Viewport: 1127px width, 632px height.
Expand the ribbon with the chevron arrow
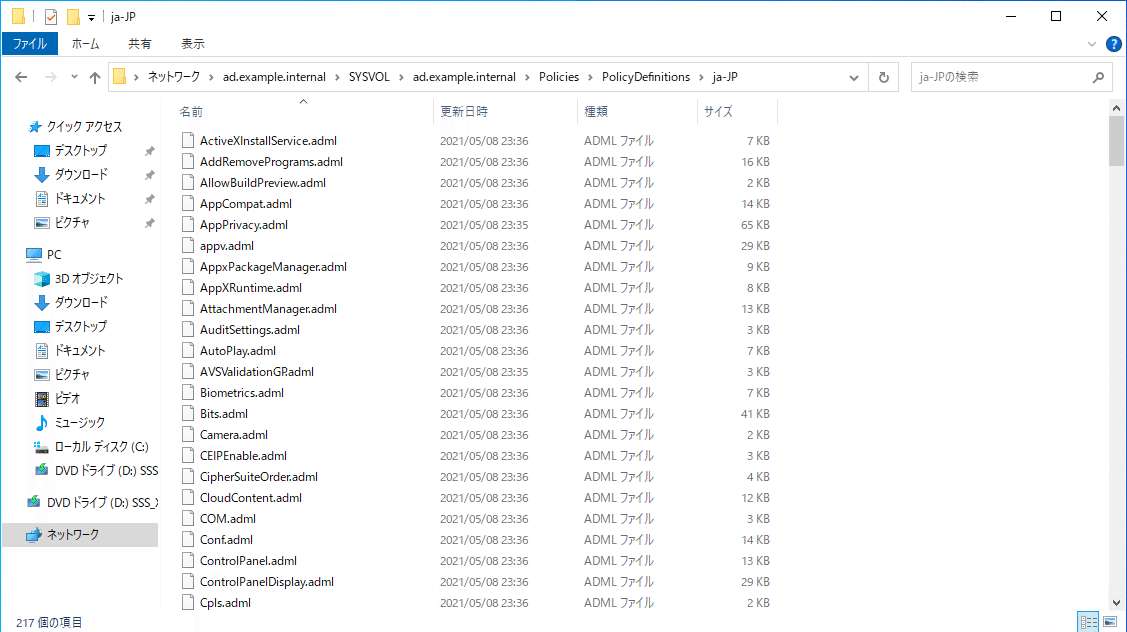pos(1092,43)
